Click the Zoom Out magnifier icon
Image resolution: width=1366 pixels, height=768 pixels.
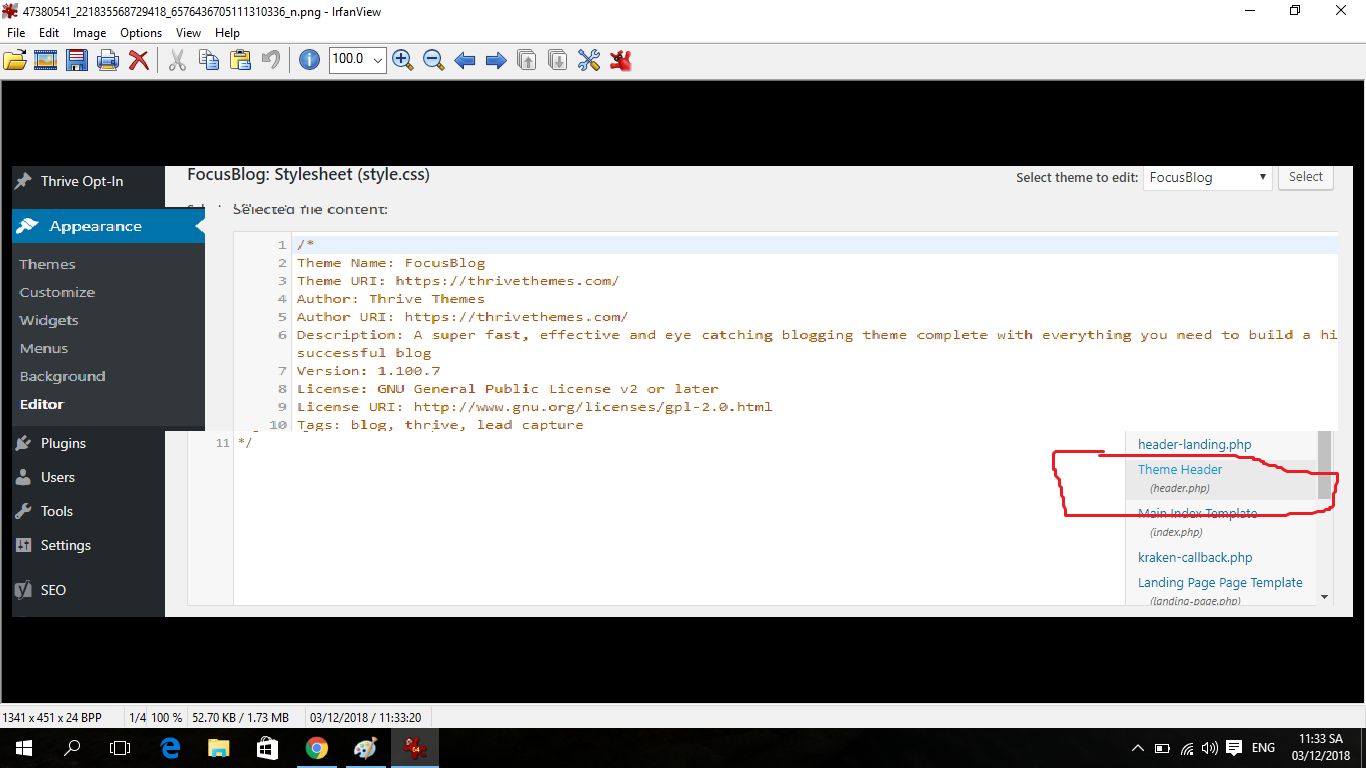433,60
